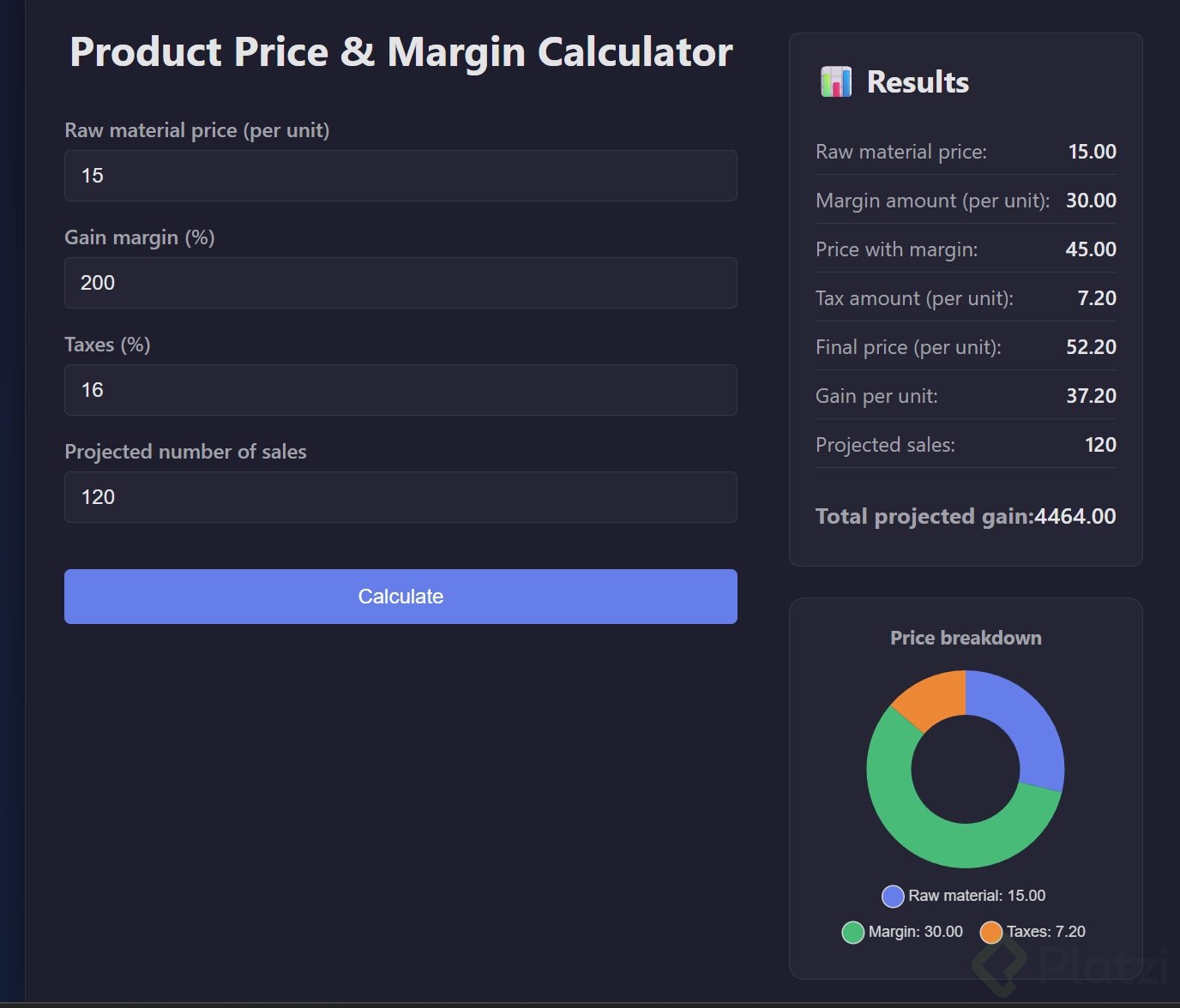Toggle the Raw material legend circle

[893, 897]
